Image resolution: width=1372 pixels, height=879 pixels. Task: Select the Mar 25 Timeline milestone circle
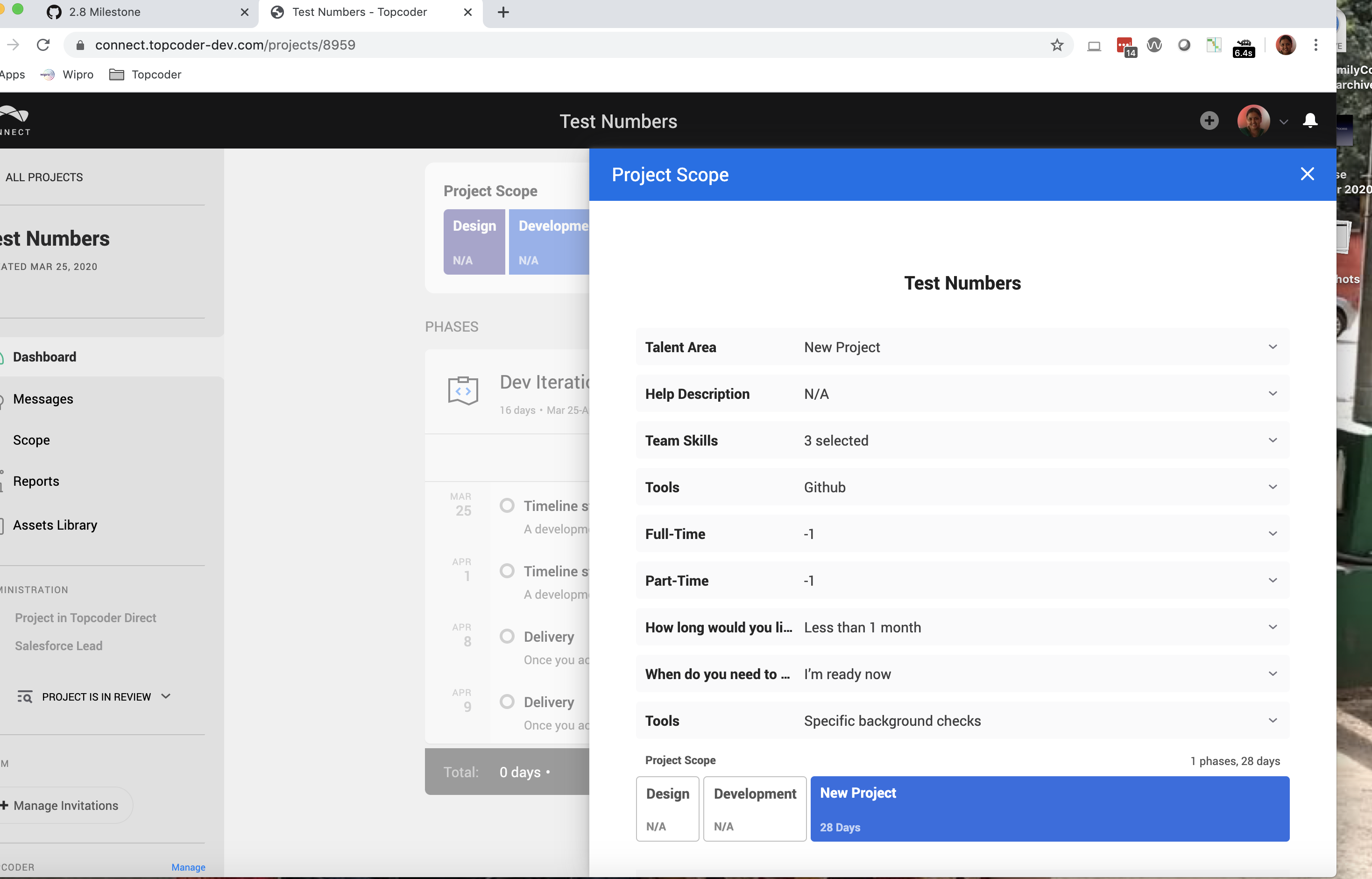(507, 506)
